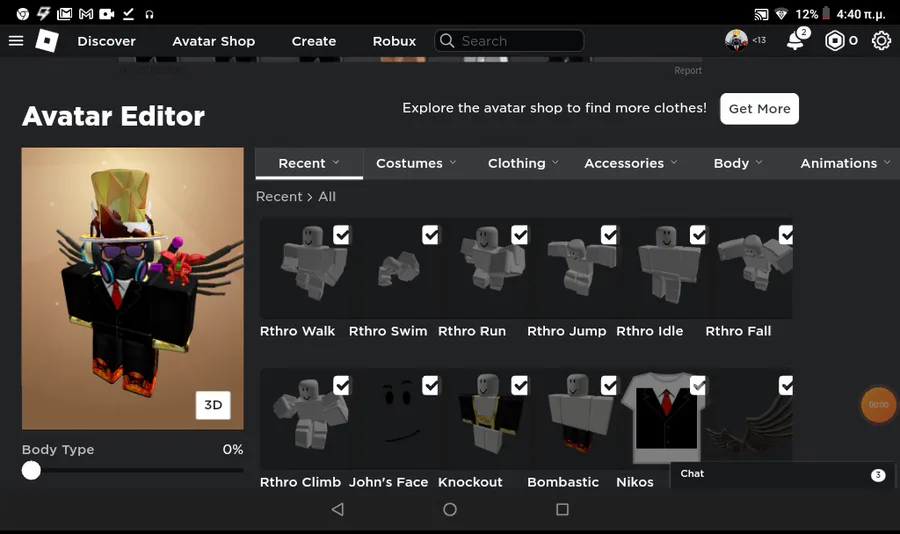Tap the Android home button
This screenshot has height=534, width=900.
(450, 509)
